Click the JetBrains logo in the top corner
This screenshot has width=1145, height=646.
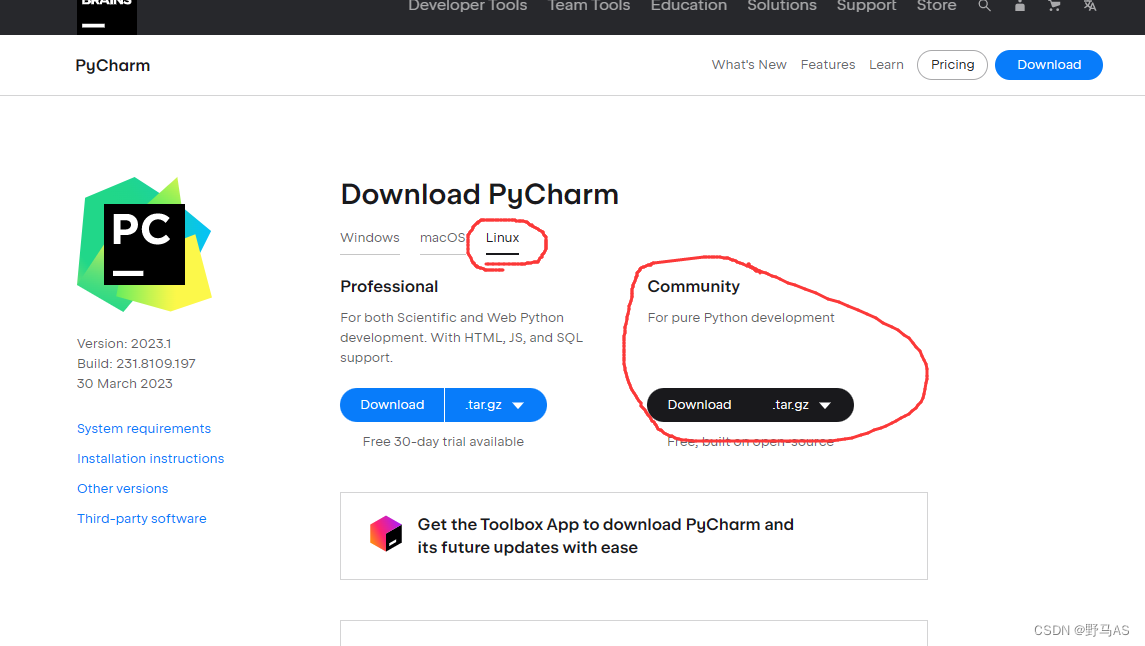tap(106, 10)
